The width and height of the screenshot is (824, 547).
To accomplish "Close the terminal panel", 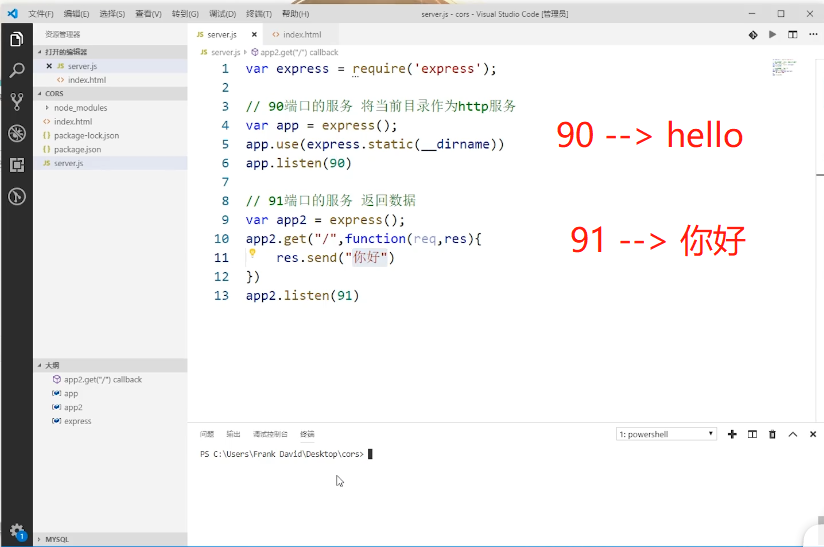I will click(x=812, y=434).
